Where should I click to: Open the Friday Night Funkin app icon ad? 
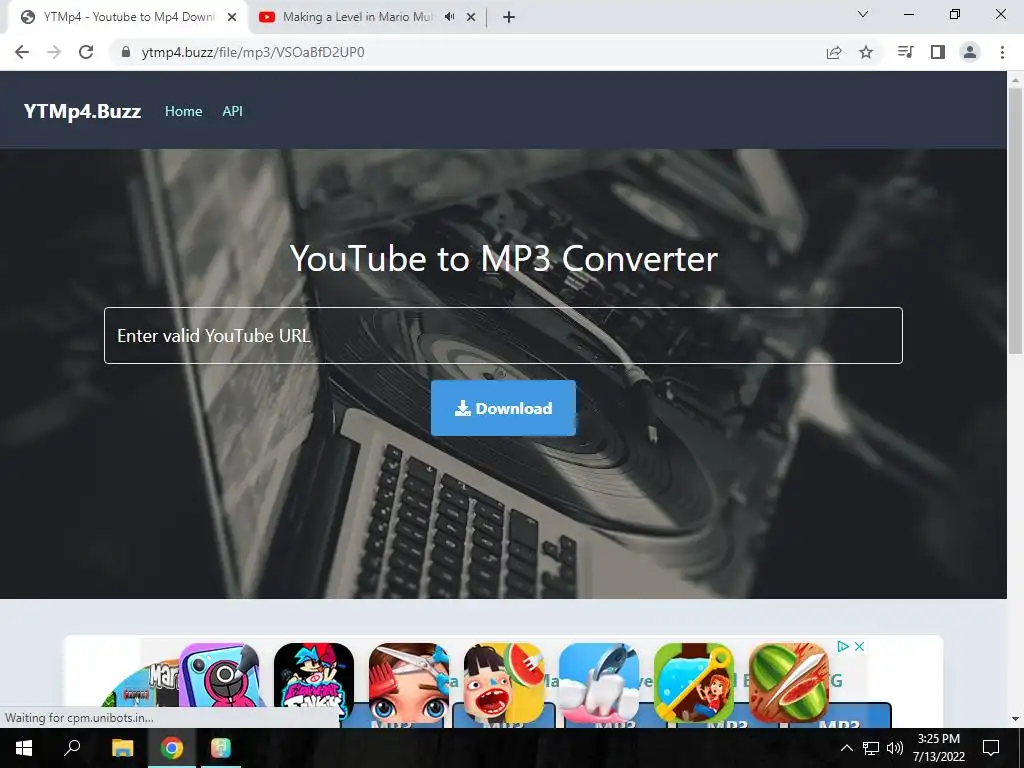coord(314,683)
